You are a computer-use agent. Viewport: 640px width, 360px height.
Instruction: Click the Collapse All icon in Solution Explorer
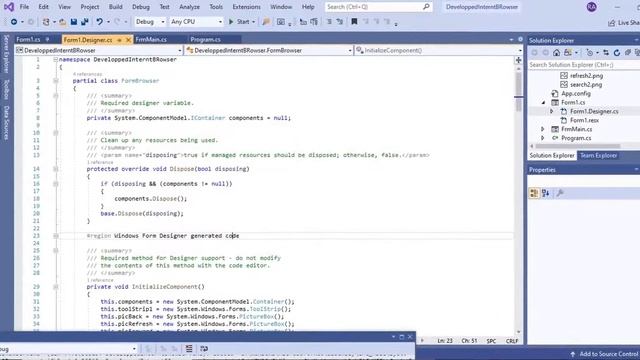tap(628, 53)
